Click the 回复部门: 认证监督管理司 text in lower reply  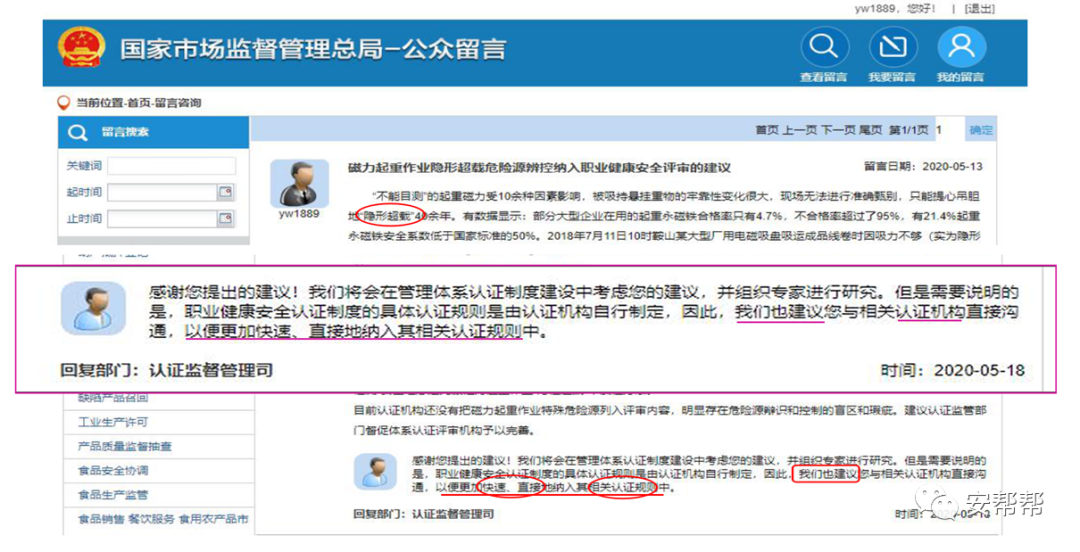point(424,514)
